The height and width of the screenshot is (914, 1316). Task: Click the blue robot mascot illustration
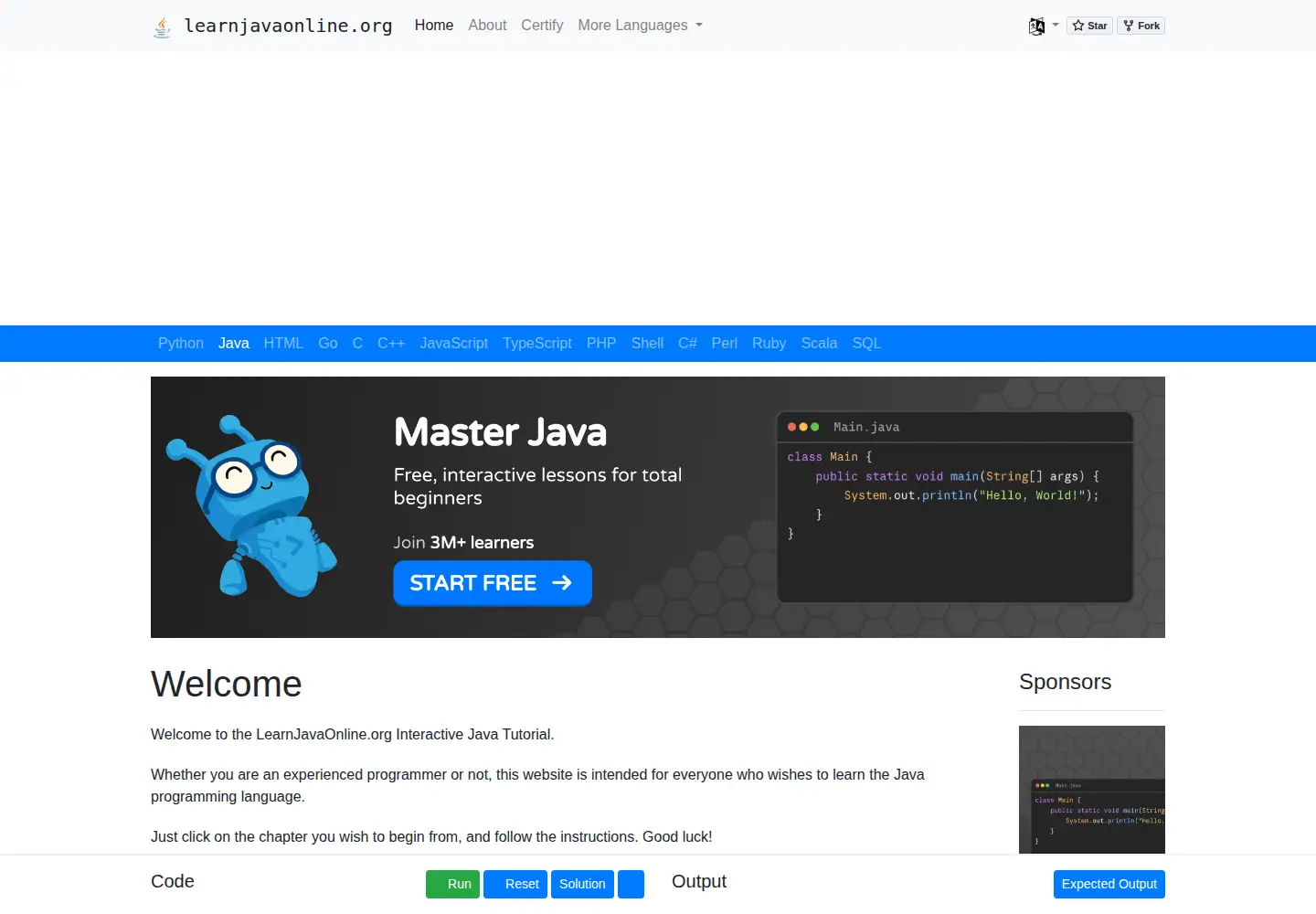[250, 505]
